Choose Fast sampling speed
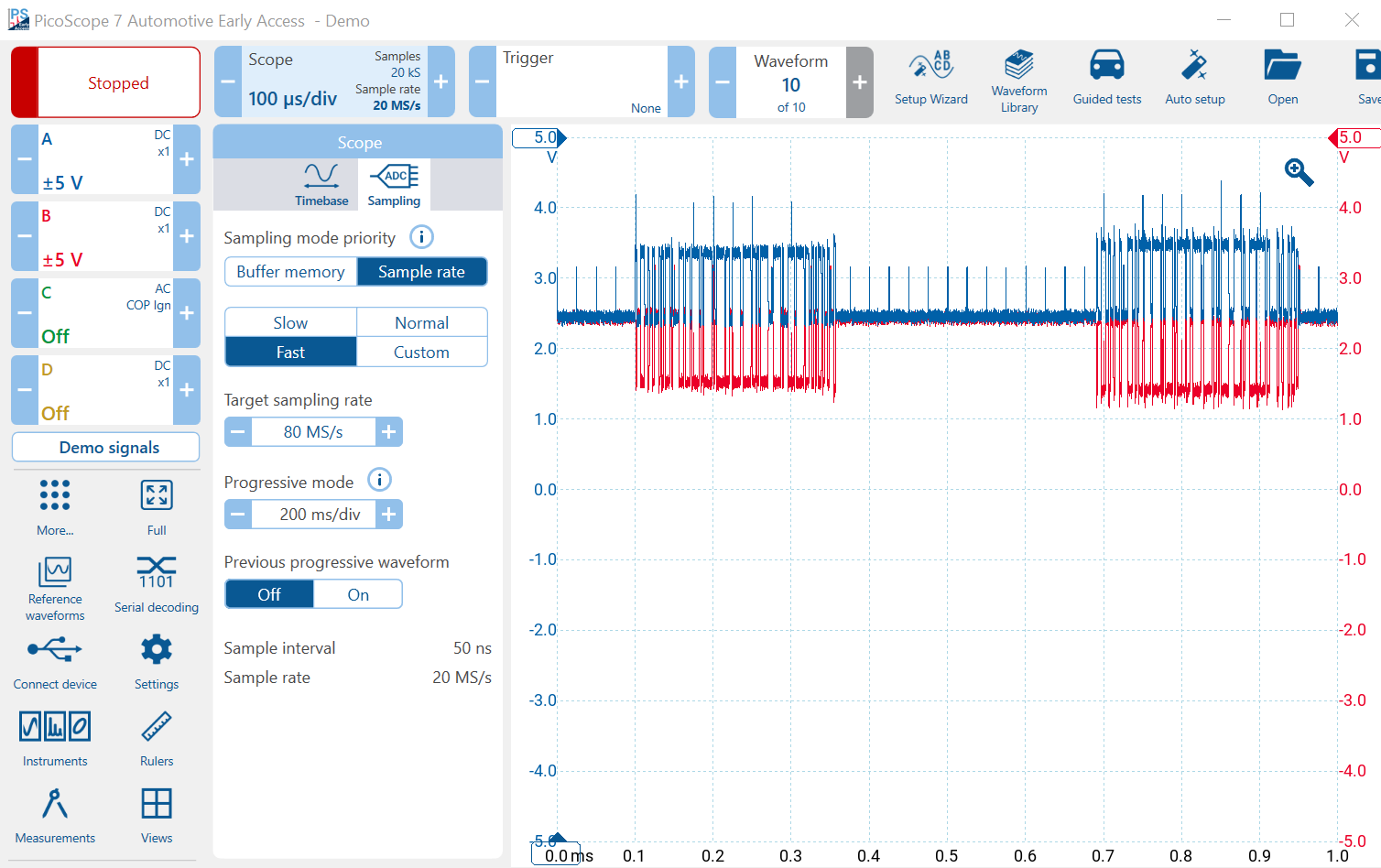1381x868 pixels. coord(290,352)
